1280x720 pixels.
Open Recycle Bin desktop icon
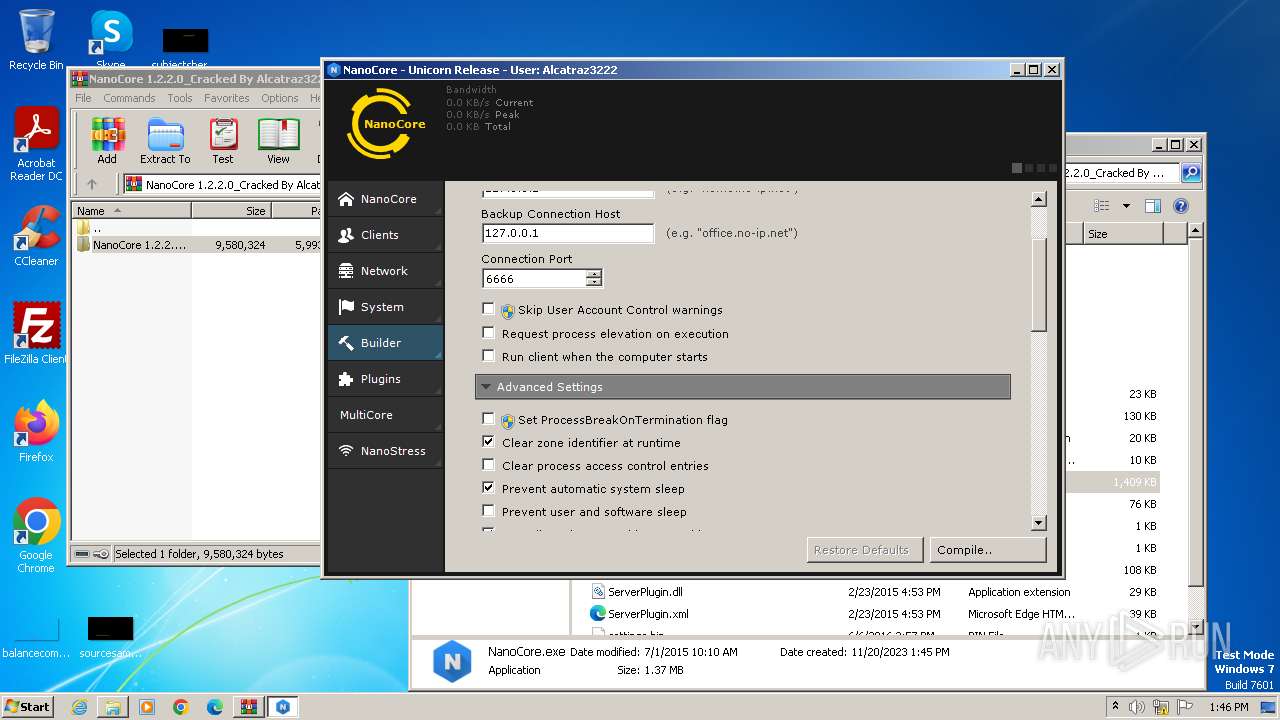click(36, 39)
